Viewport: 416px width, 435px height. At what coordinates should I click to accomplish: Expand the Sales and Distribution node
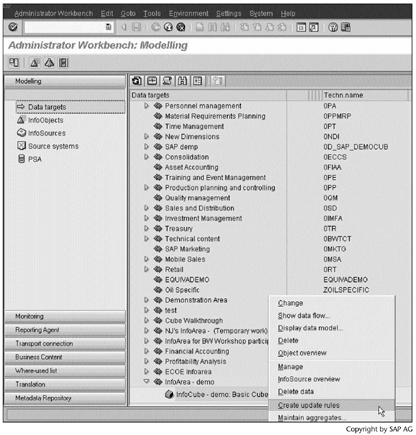click(x=146, y=208)
